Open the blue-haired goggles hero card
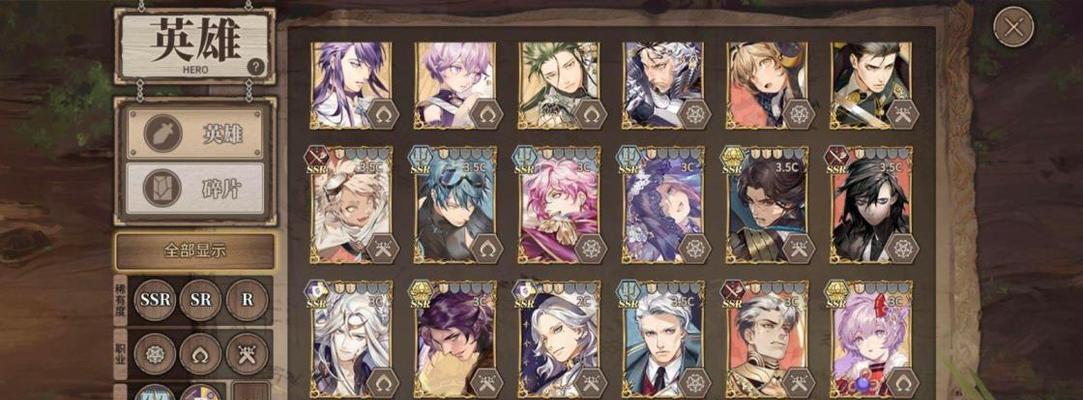This screenshot has height=400, width=1083. [x=455, y=204]
